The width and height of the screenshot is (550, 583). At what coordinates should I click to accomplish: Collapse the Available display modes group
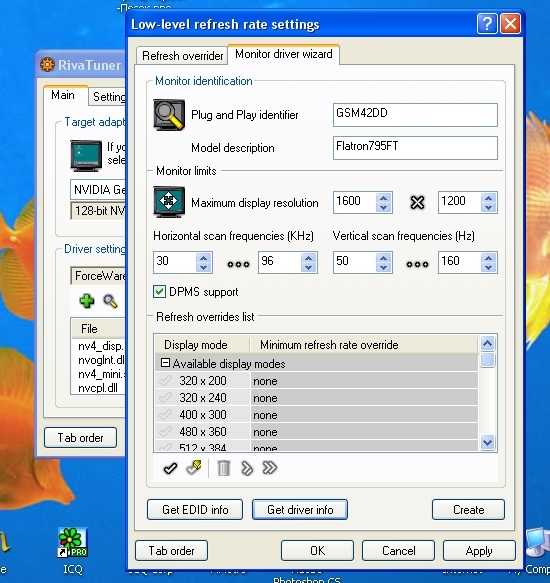click(x=165, y=363)
